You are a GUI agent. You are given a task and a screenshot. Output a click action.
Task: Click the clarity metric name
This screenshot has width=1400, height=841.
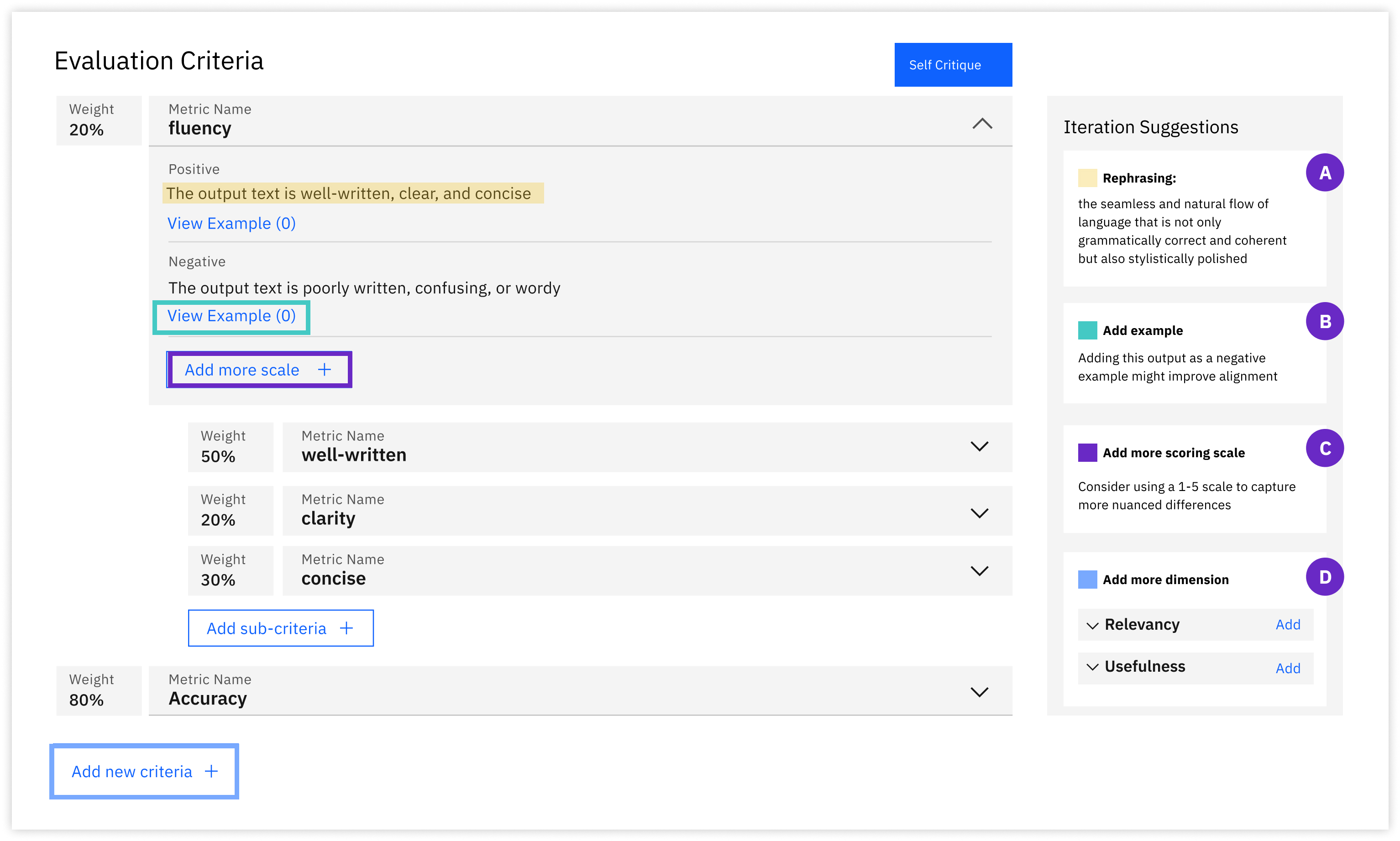pos(328,518)
